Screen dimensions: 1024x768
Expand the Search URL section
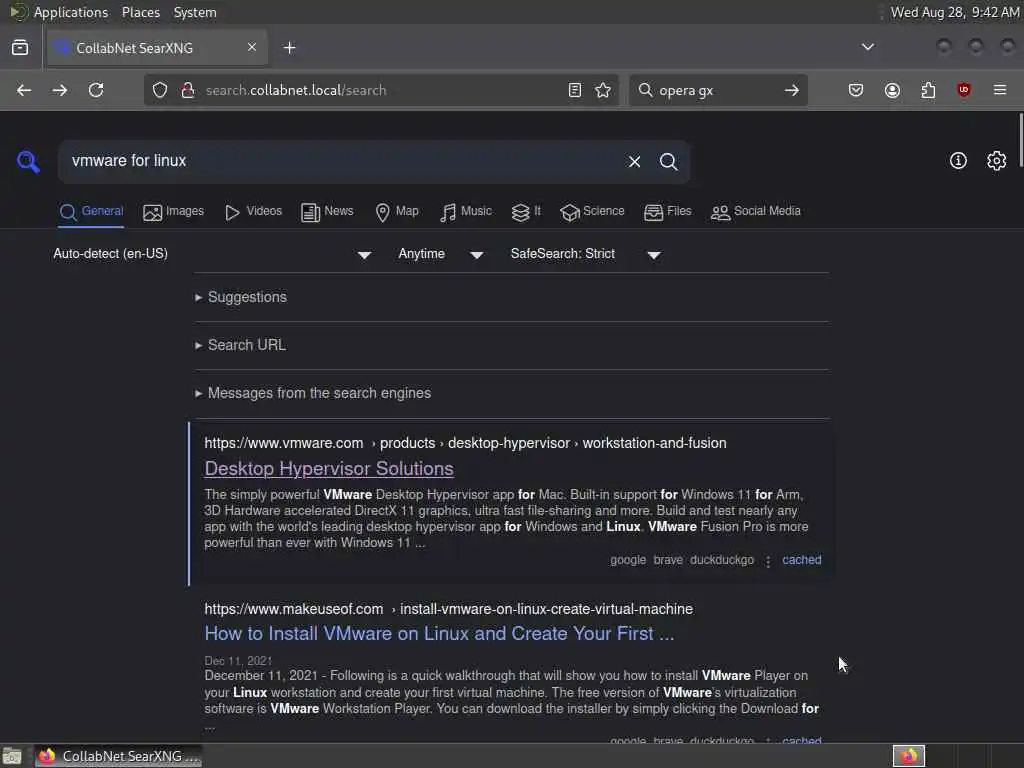[x=240, y=345]
